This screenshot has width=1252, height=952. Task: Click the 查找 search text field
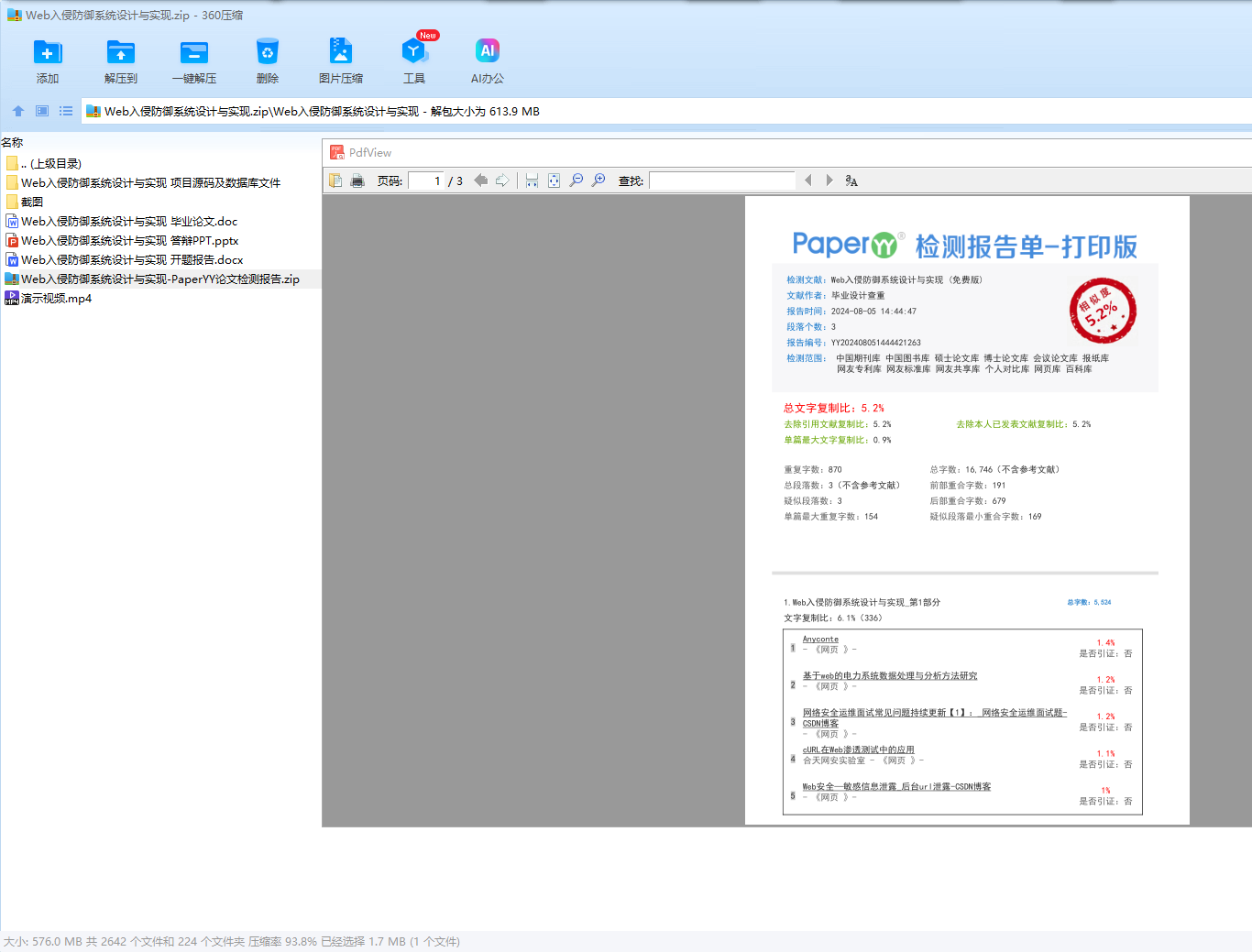tap(722, 181)
